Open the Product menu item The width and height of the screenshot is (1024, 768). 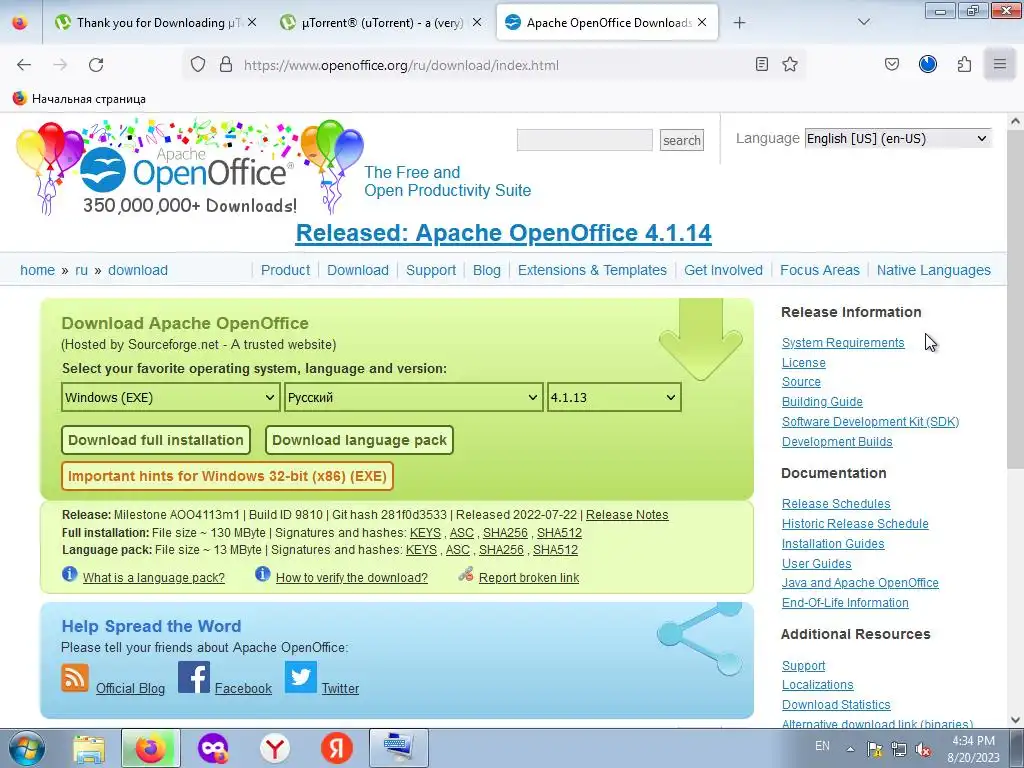(285, 270)
